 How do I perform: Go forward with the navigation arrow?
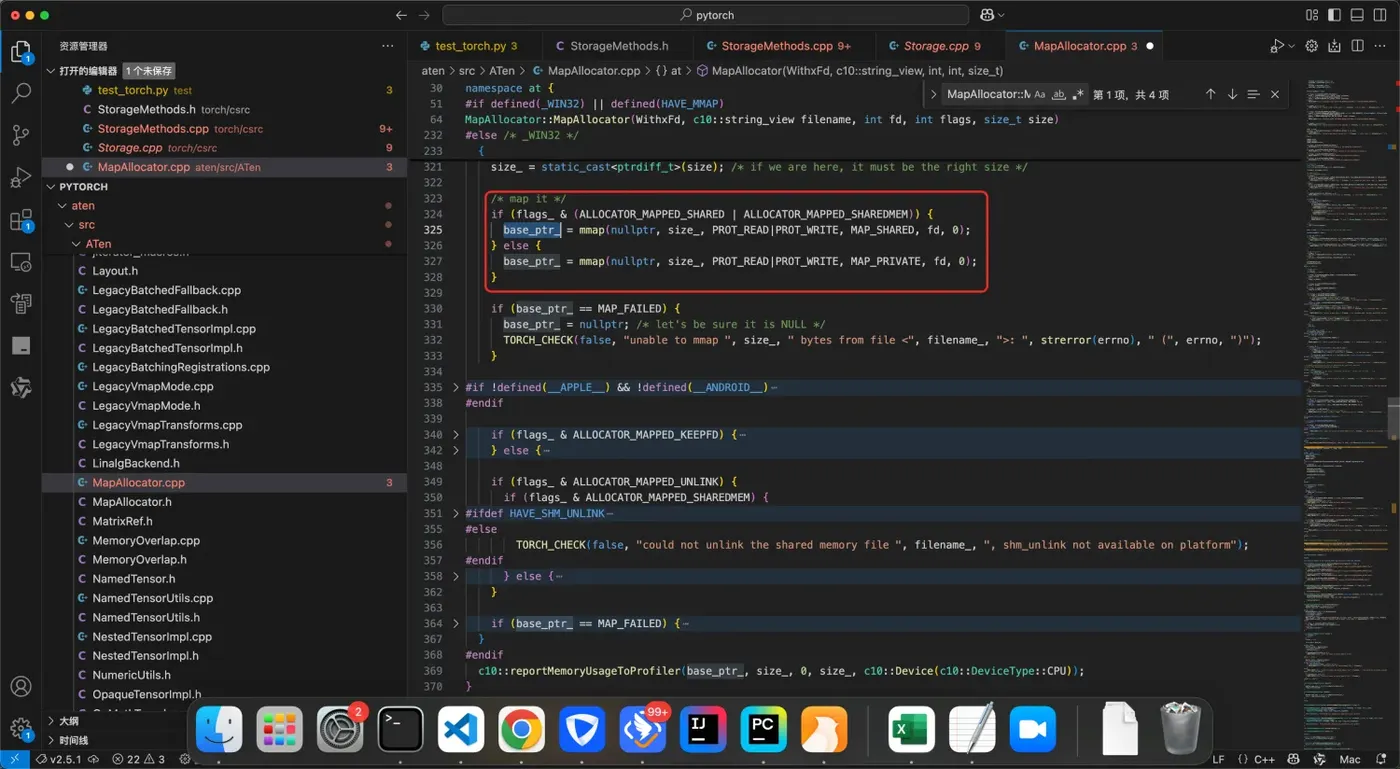424,15
